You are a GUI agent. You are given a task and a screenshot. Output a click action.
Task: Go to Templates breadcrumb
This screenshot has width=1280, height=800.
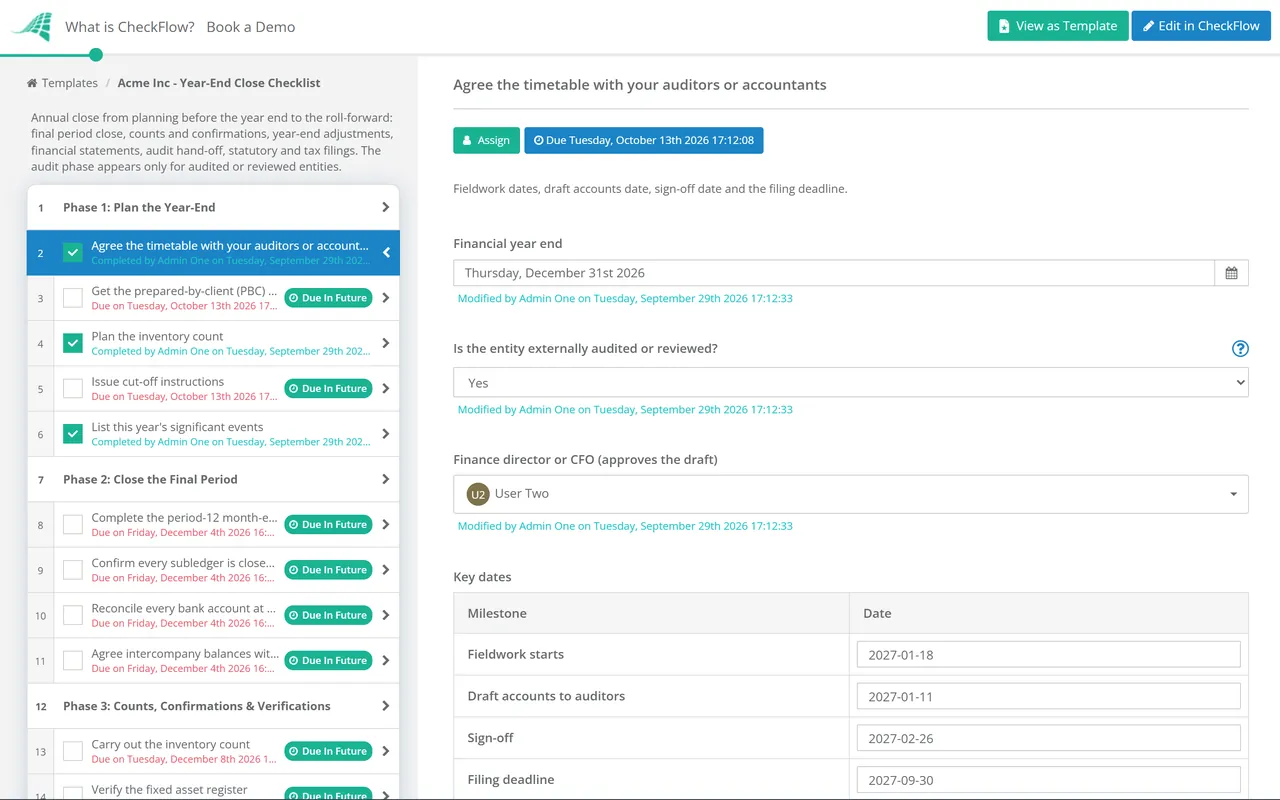coord(70,83)
